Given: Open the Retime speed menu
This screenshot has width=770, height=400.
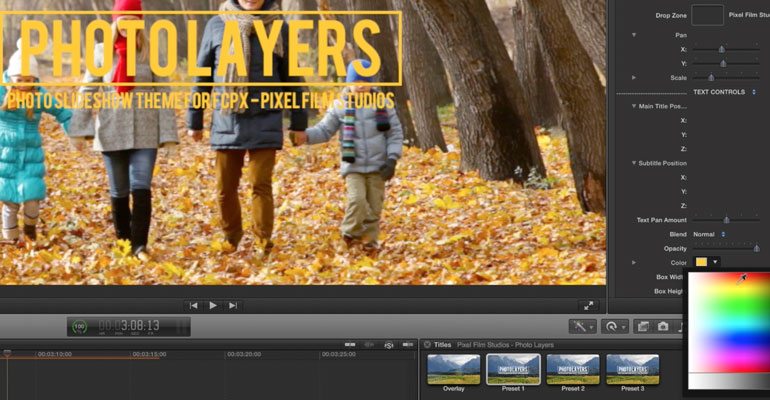Looking at the screenshot, I should pos(614,326).
